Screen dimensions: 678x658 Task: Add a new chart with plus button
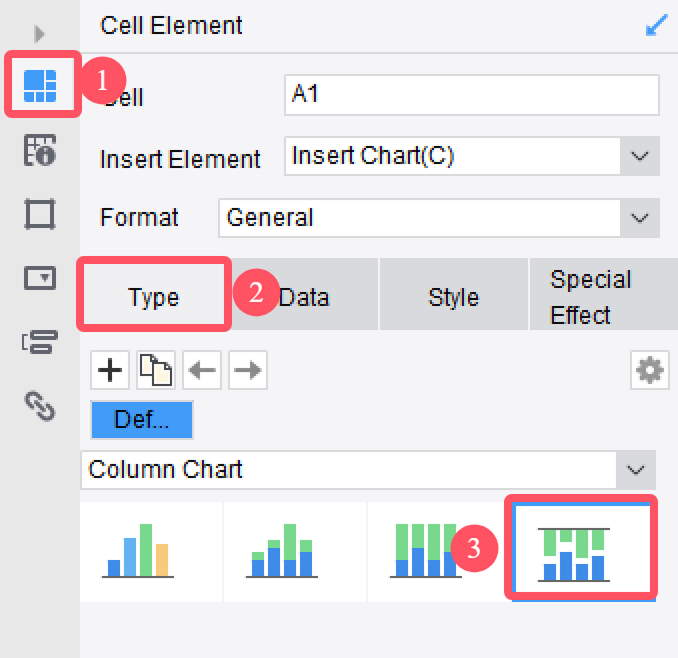click(x=110, y=370)
